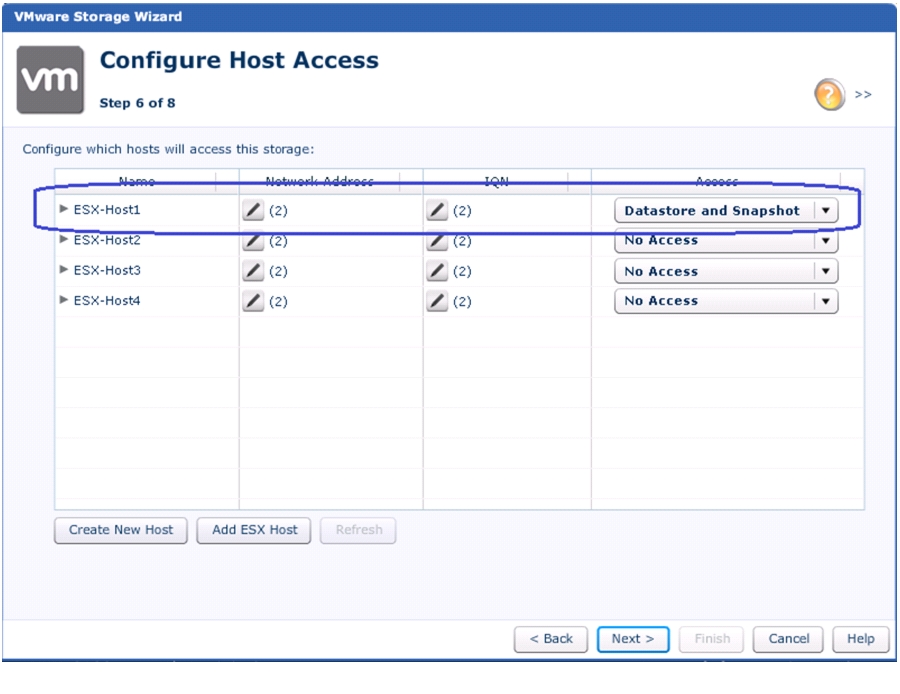
Task: Edit IQN for ESX-Host4
Action: click(437, 301)
